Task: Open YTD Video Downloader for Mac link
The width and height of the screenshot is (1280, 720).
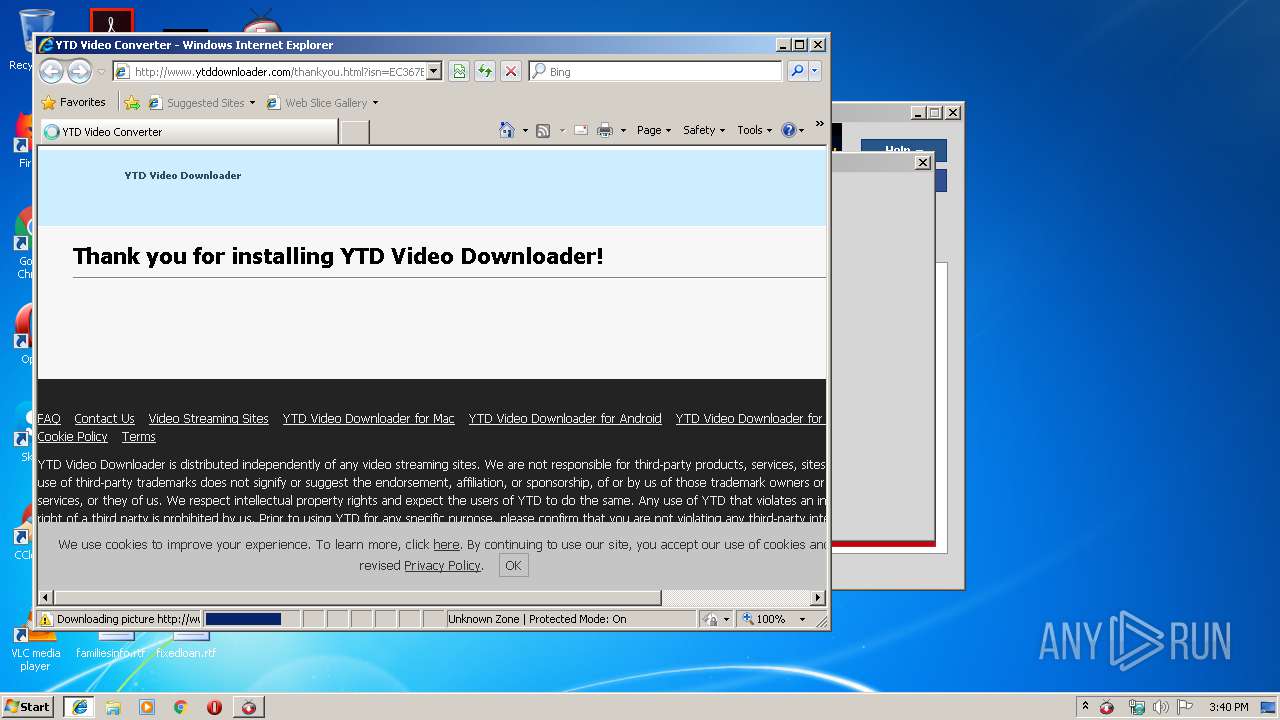Action: pos(369,419)
